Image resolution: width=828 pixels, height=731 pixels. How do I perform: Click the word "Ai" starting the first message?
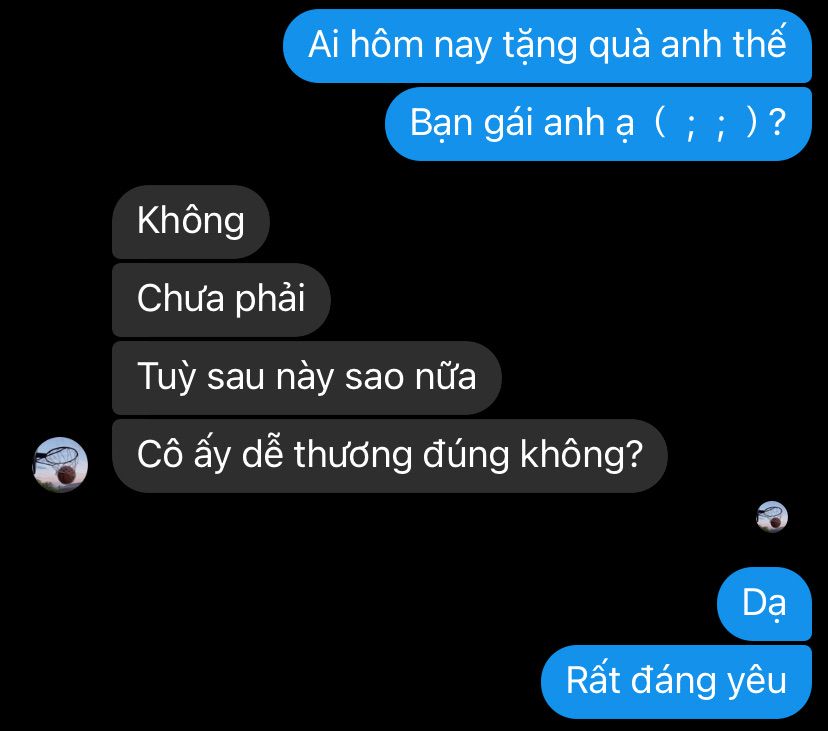coord(323,44)
